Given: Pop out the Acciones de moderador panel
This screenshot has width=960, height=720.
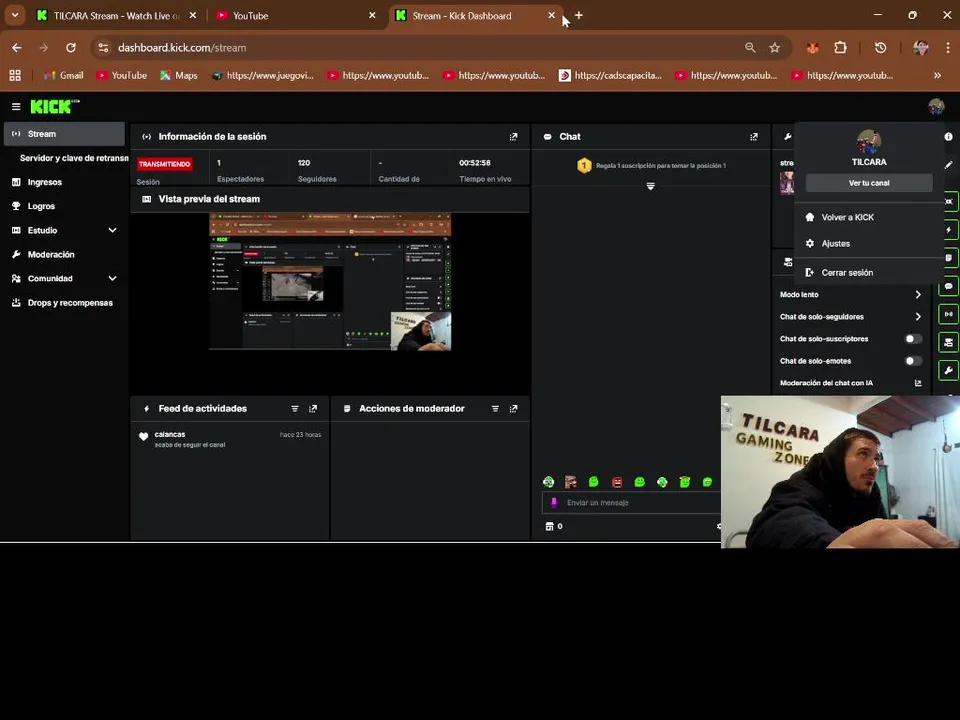Looking at the screenshot, I should (x=513, y=408).
